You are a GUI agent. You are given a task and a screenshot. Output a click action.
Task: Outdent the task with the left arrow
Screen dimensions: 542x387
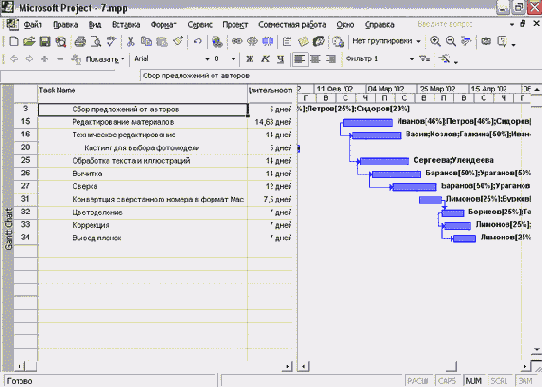[14, 59]
